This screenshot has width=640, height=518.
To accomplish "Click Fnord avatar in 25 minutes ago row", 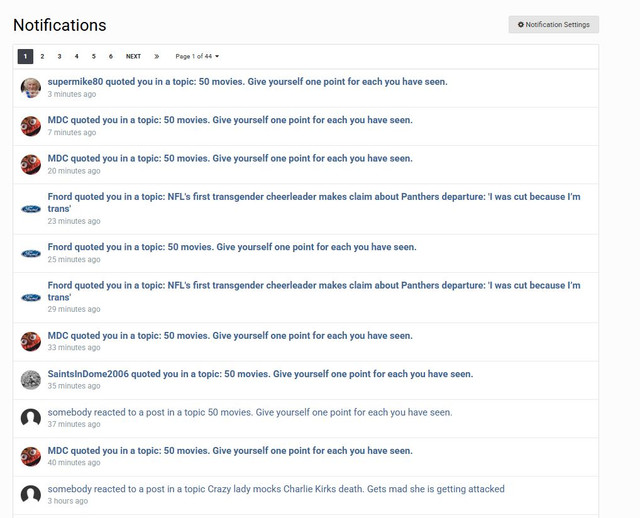I will pos(31,253).
